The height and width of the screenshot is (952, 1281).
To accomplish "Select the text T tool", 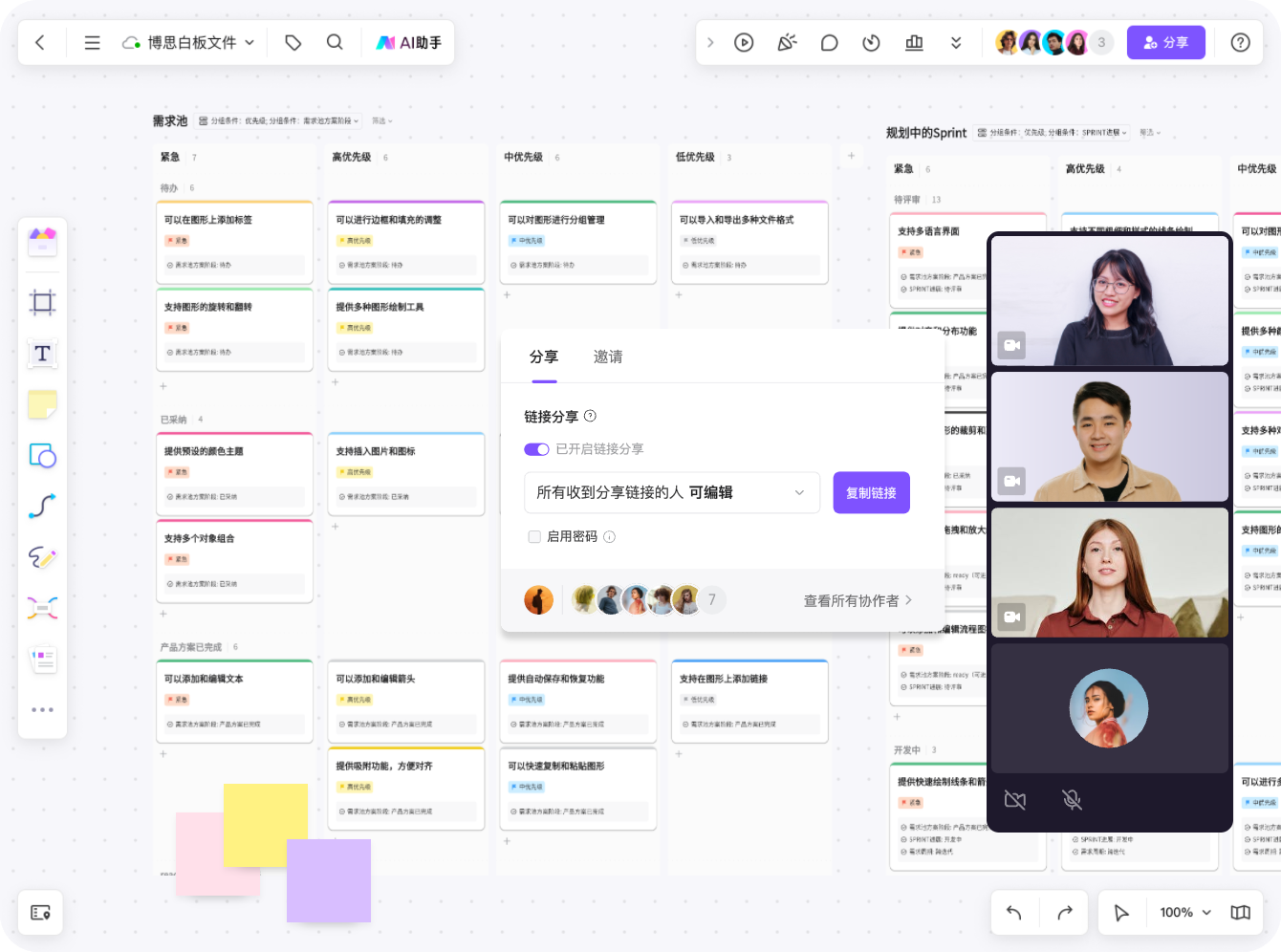I will [x=42, y=354].
